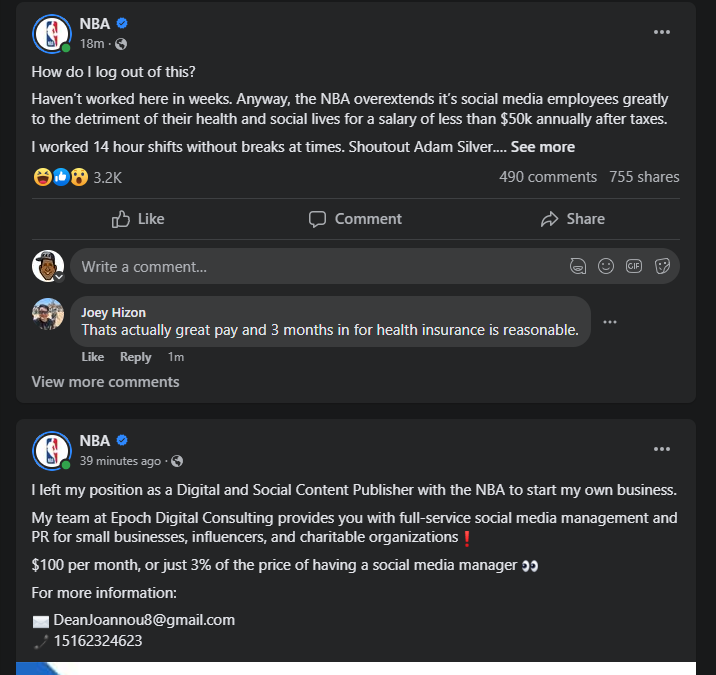The height and width of the screenshot is (675, 716).
Task: Open the 490 comments link
Action: click(547, 177)
